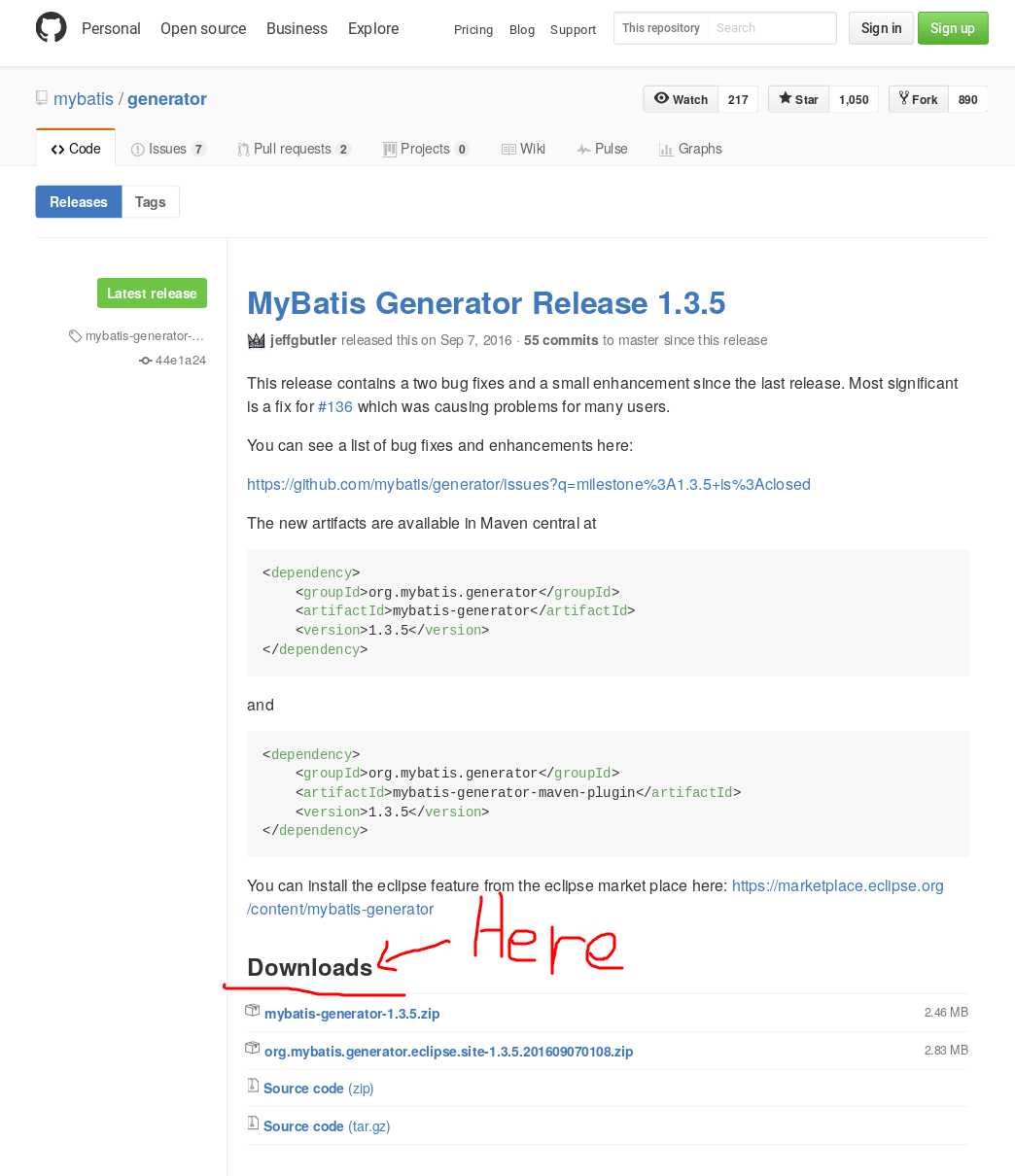This screenshot has width=1015, height=1176.
Task: Download mybatis-generator-1.3.5.zip
Action: tap(352, 1014)
